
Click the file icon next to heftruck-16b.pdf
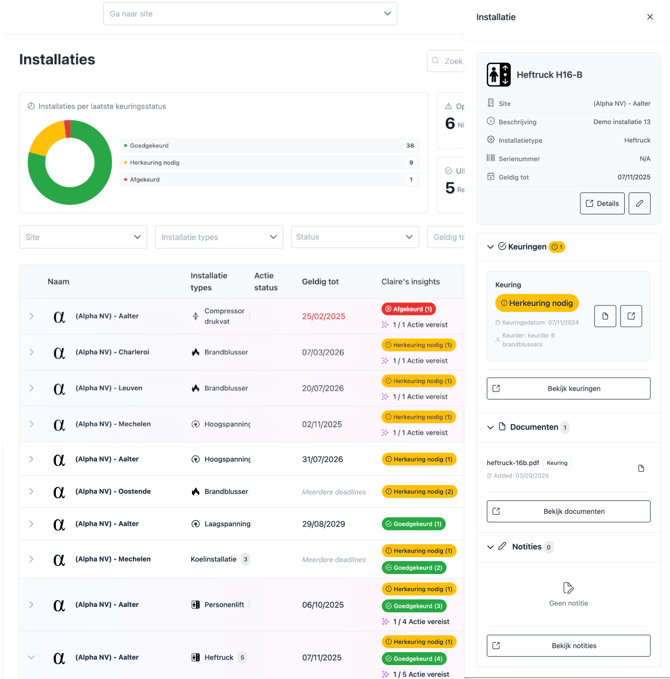coord(641,468)
